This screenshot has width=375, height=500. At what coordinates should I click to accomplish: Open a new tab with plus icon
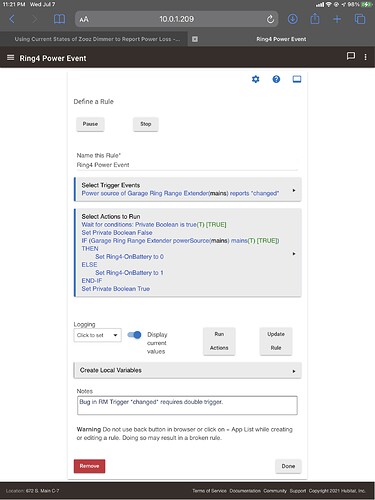tap(337, 19)
